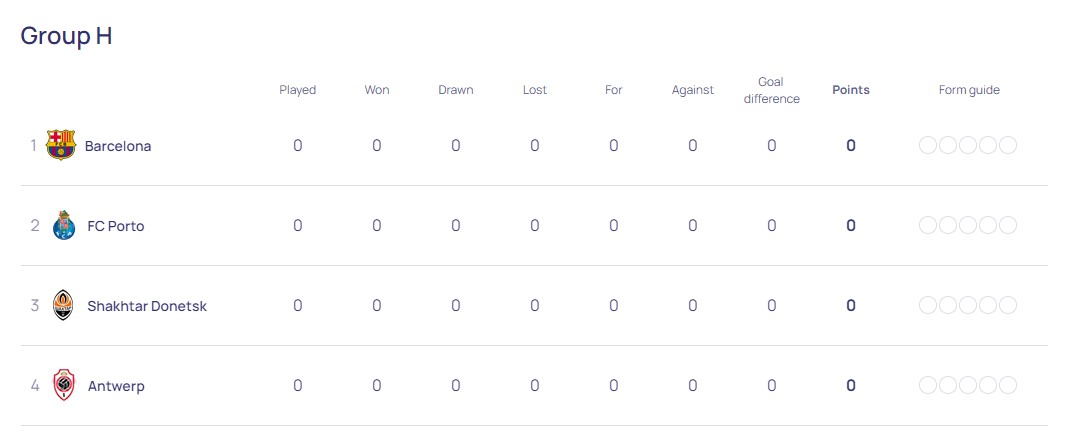Screen dimensions: 1071x446
Task: Click Barcelona's first form guide circle
Action: pos(928,145)
